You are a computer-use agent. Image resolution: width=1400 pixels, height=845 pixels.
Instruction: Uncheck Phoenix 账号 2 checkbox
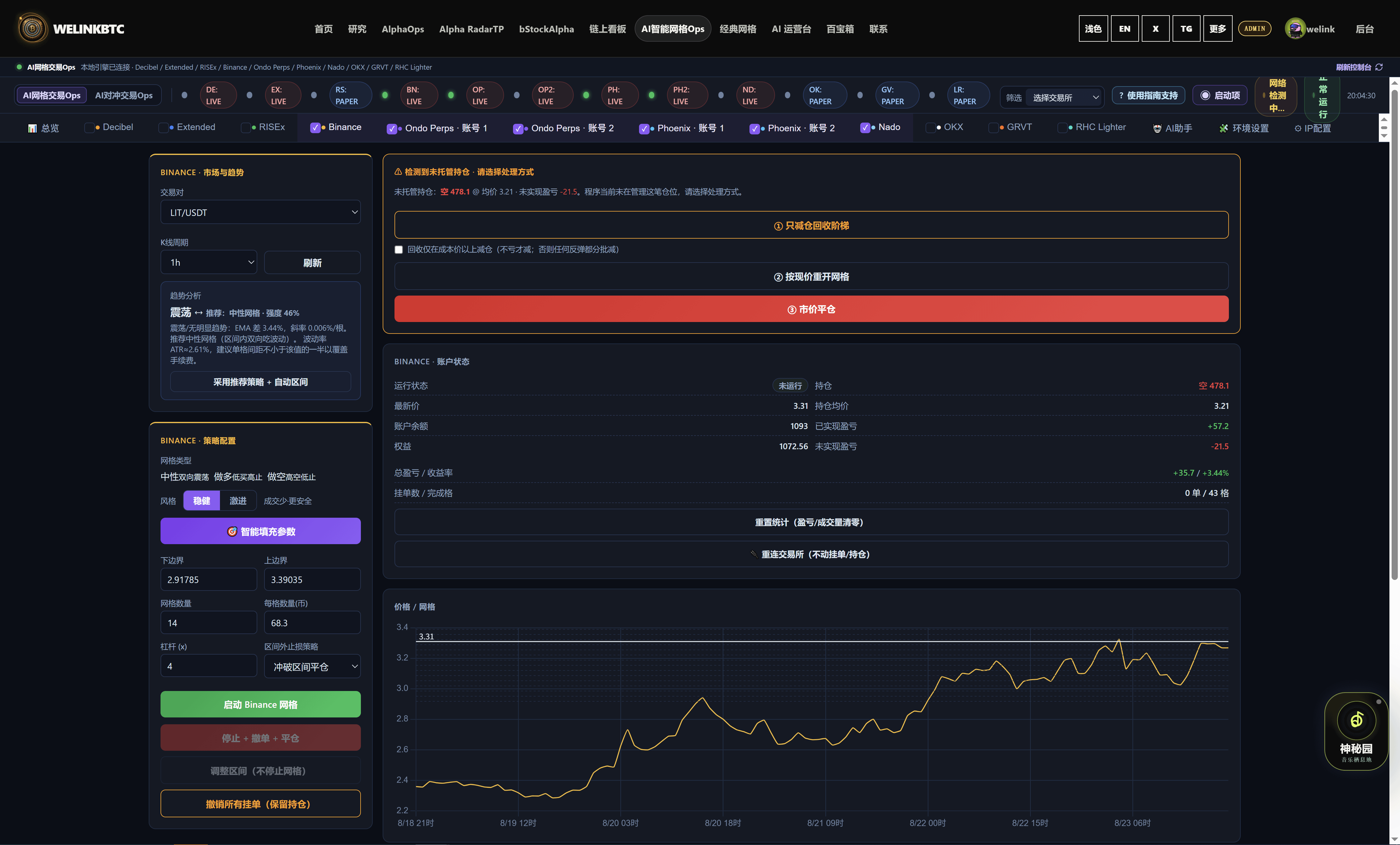pyautogui.click(x=754, y=128)
